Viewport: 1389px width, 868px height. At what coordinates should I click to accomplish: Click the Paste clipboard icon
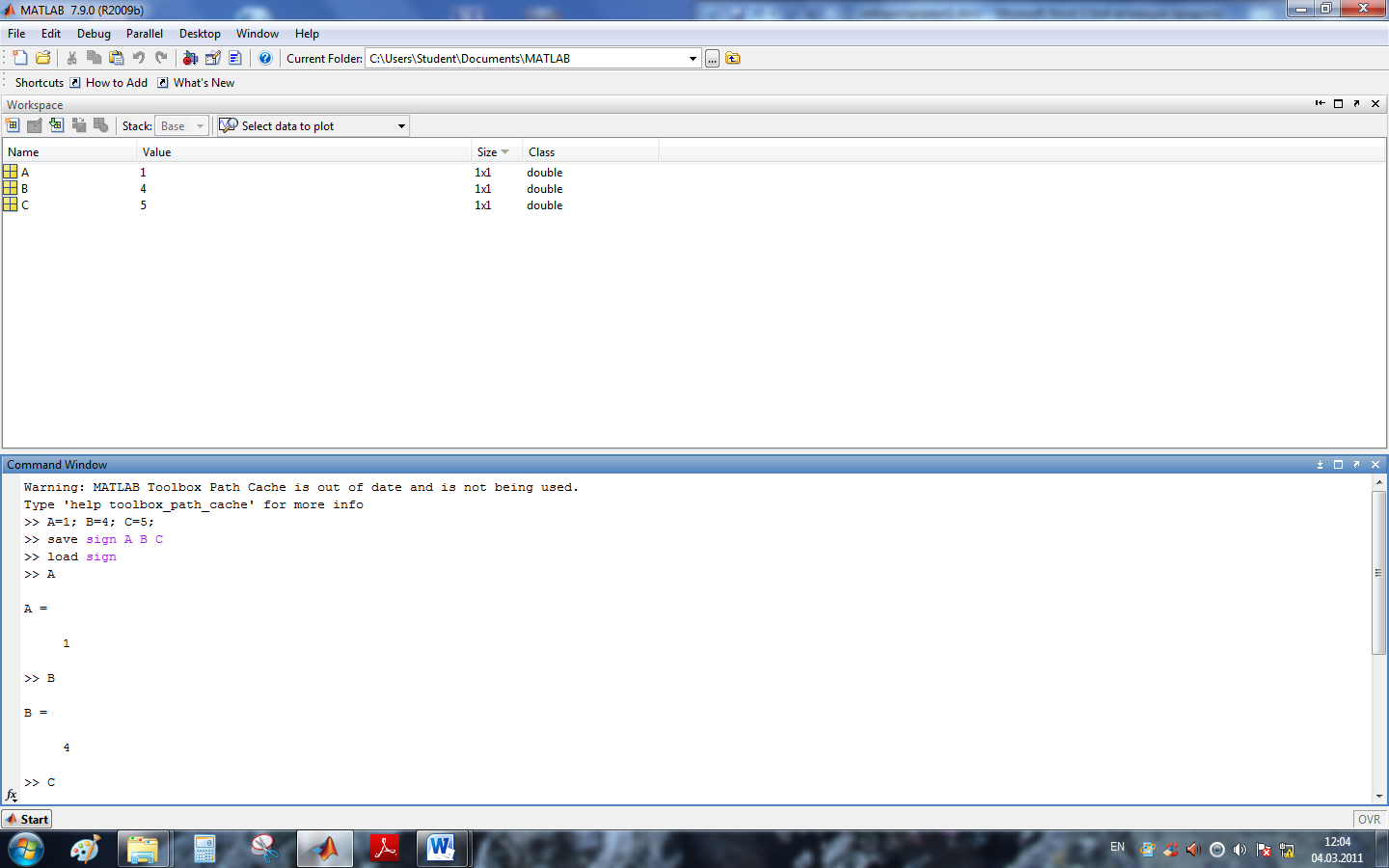click(x=117, y=58)
